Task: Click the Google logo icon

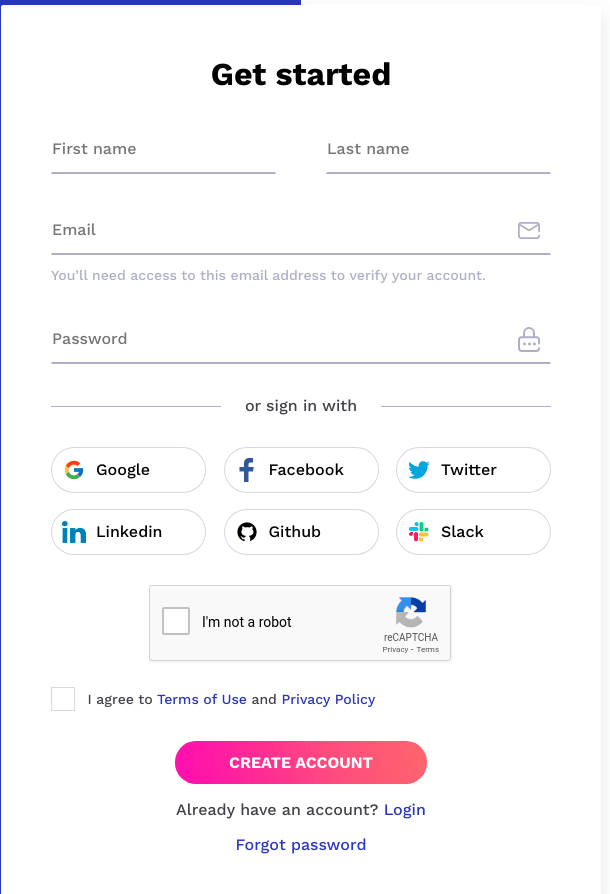Action: [x=74, y=470]
